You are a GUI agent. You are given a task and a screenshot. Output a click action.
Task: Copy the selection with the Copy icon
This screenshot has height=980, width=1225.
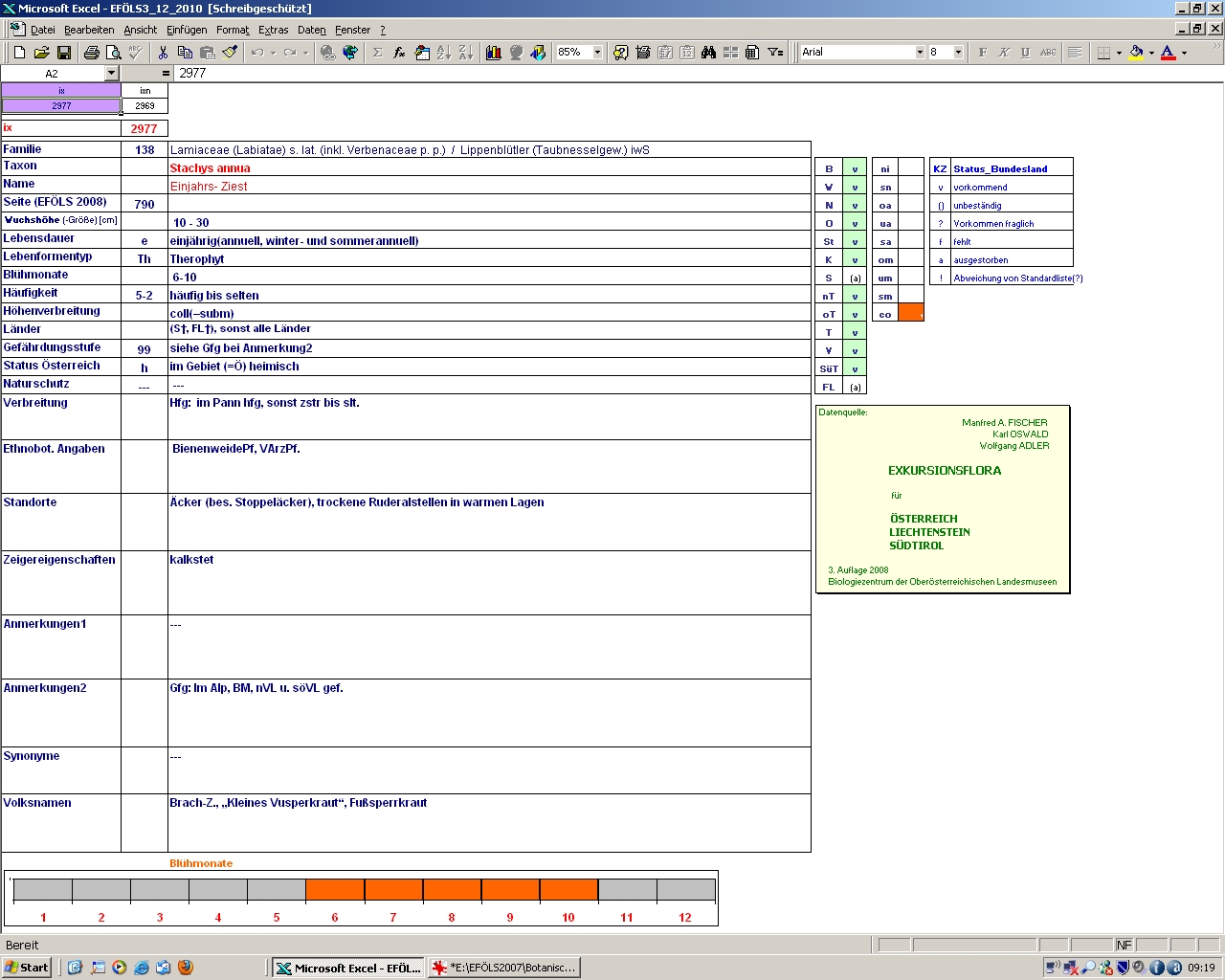tap(185, 53)
